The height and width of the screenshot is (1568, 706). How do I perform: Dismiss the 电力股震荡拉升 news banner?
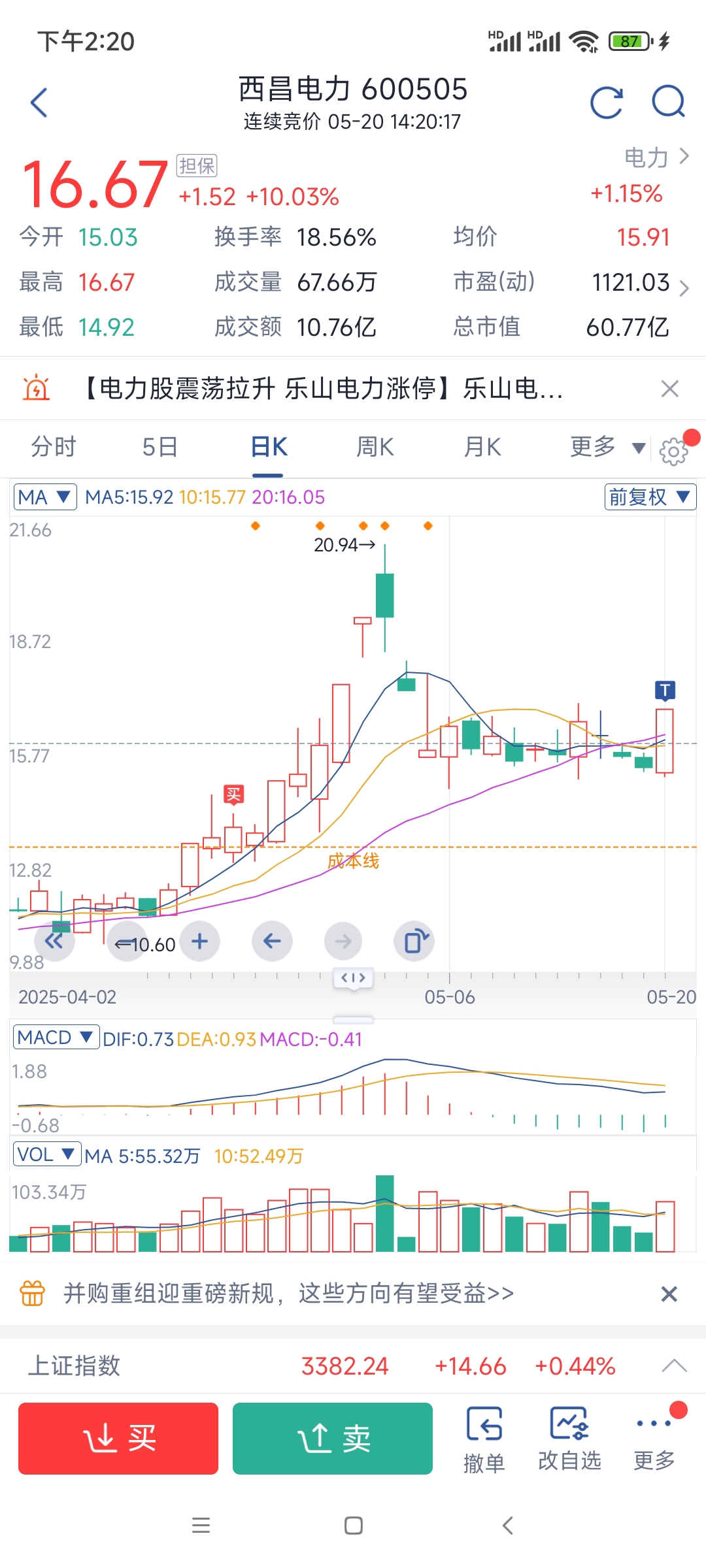click(669, 389)
